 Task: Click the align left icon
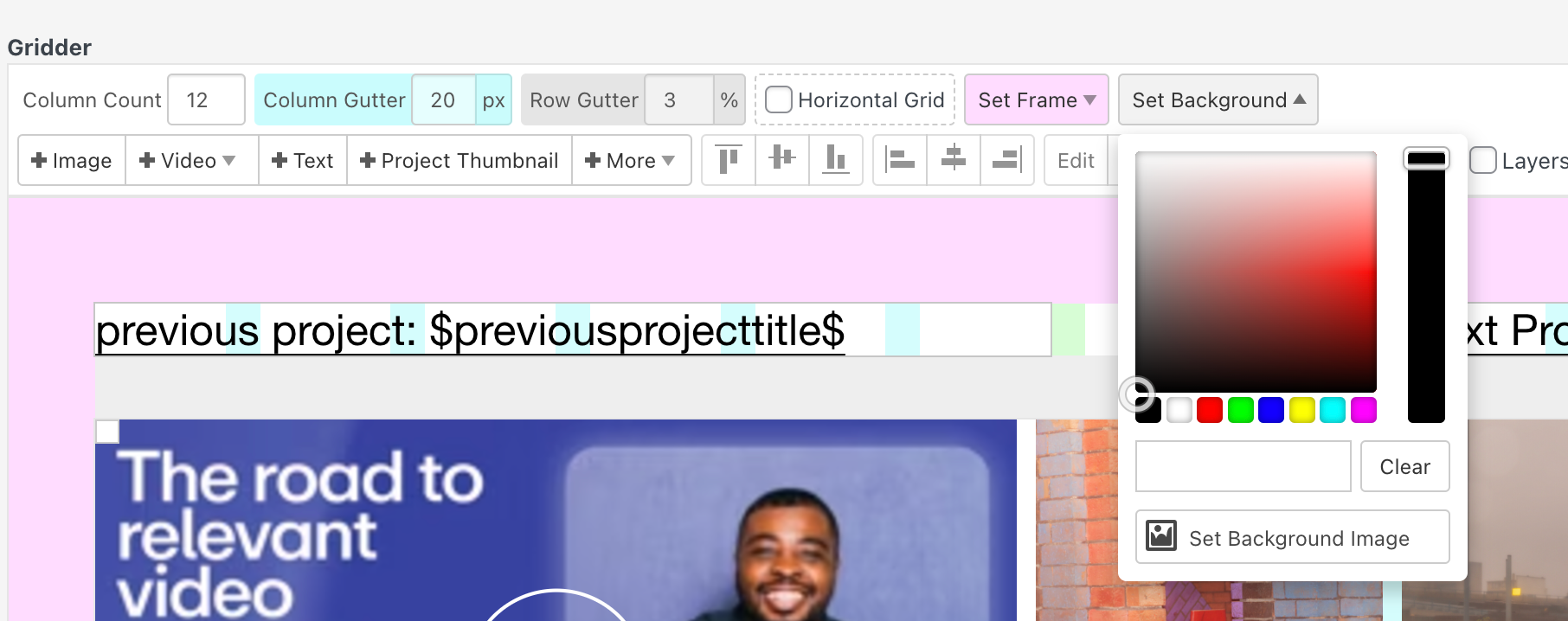(900, 160)
